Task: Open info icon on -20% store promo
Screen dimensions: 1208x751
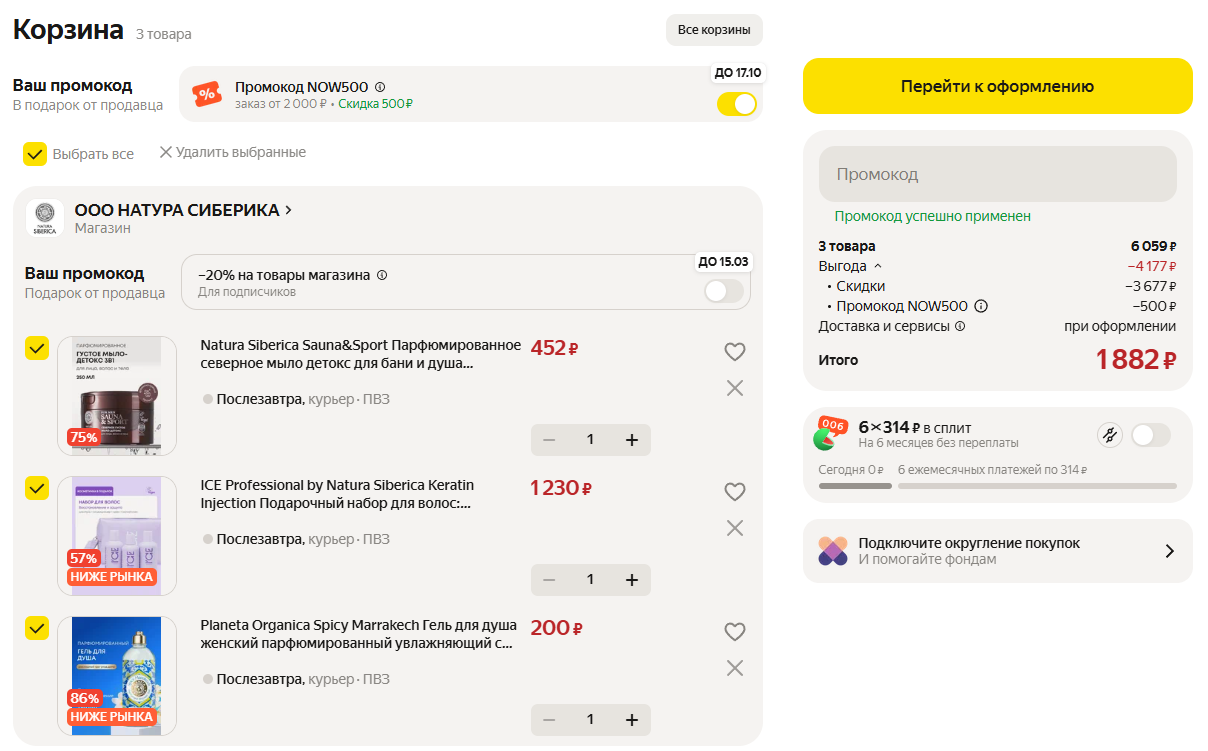Action: pos(381,274)
